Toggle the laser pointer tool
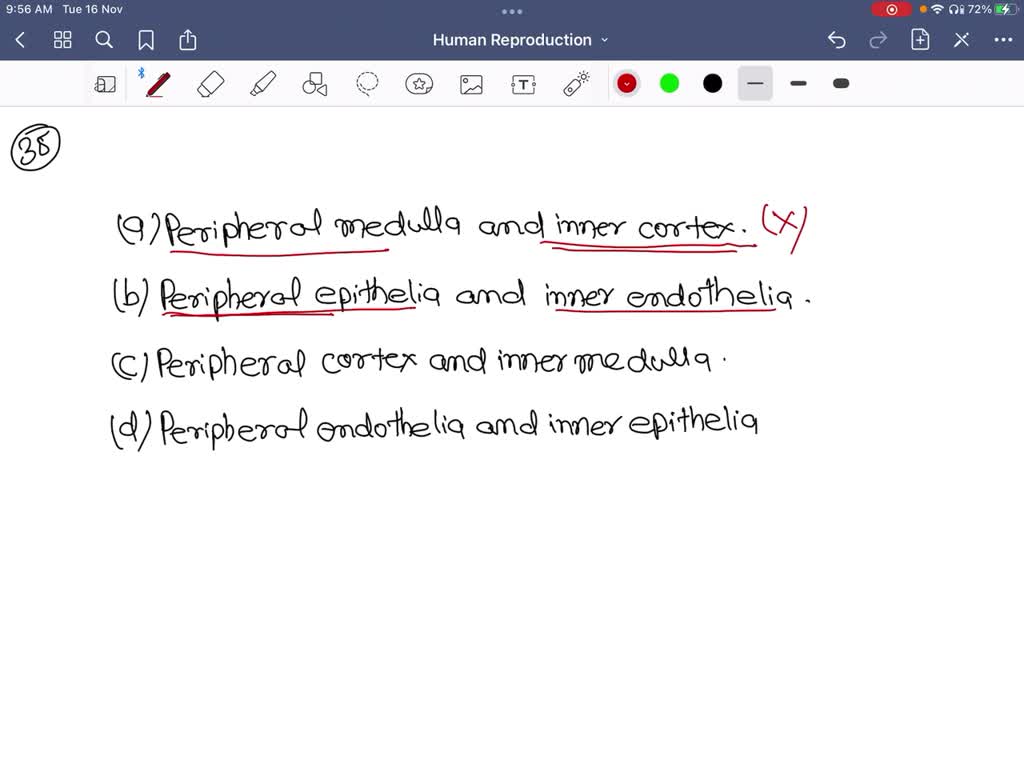The height and width of the screenshot is (768, 1024). coord(575,84)
